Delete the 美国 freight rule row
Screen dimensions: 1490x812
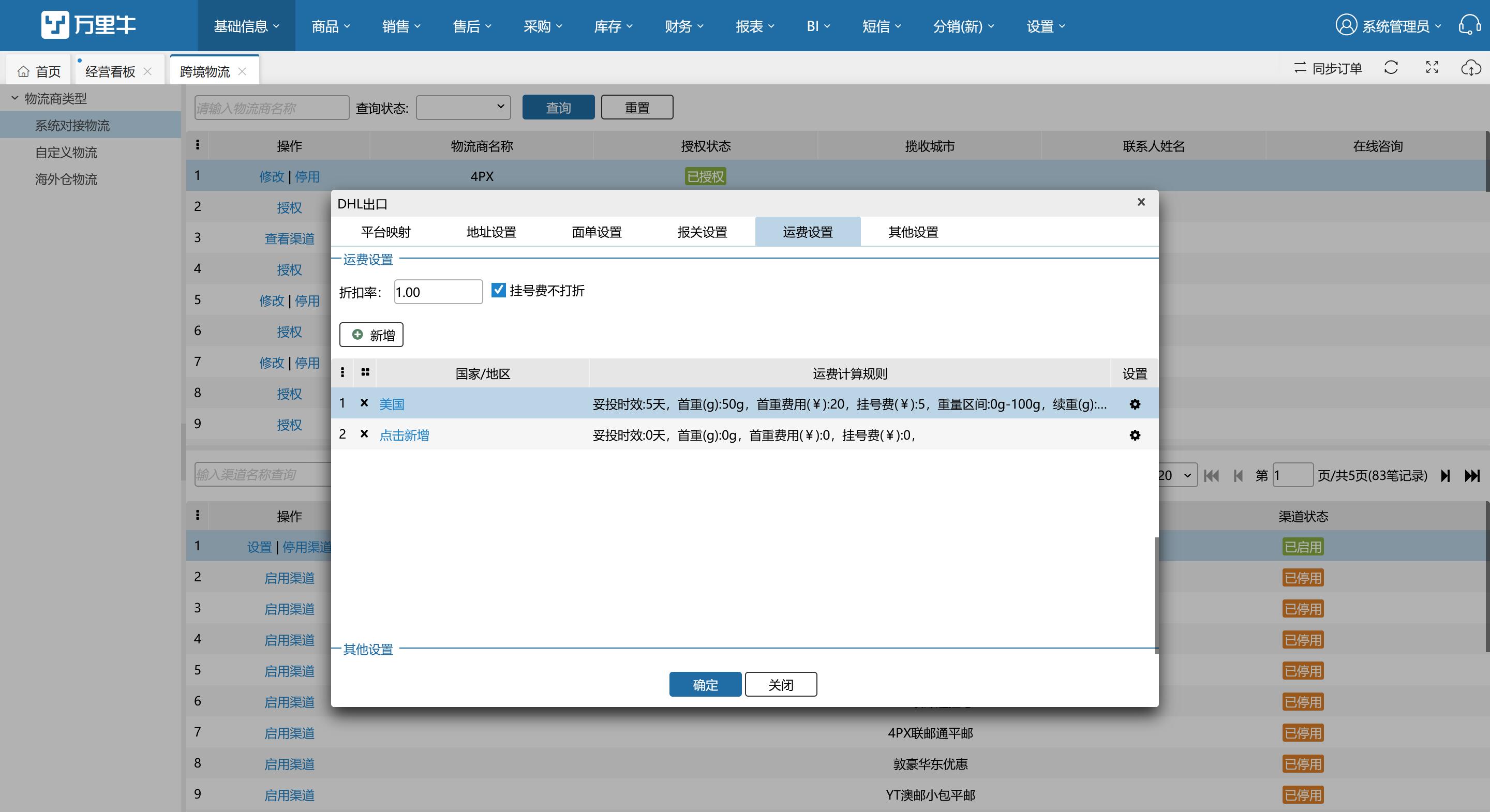364,403
